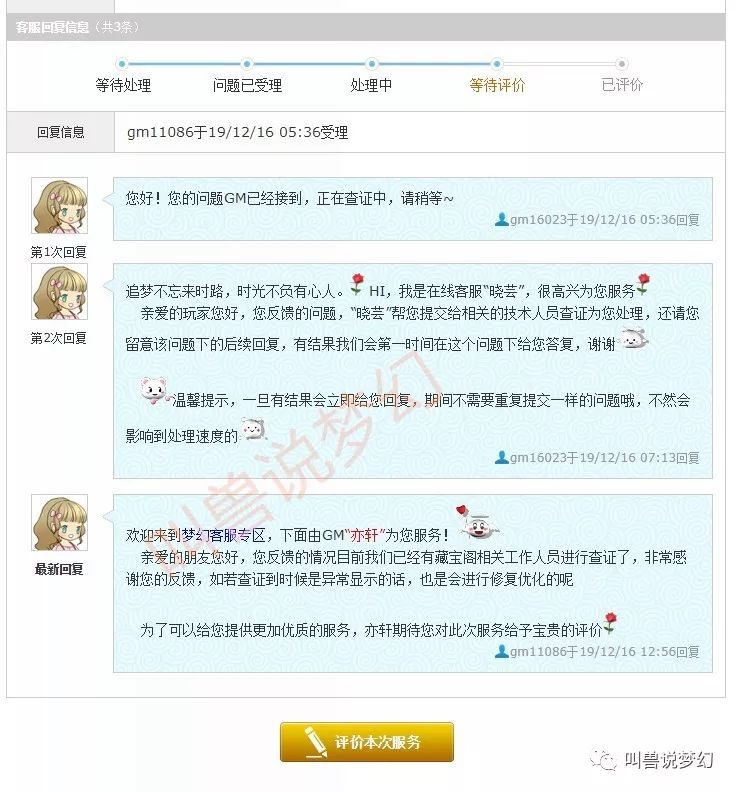Open the avatar of 第2次回复
737x792 pixels.
60,291
